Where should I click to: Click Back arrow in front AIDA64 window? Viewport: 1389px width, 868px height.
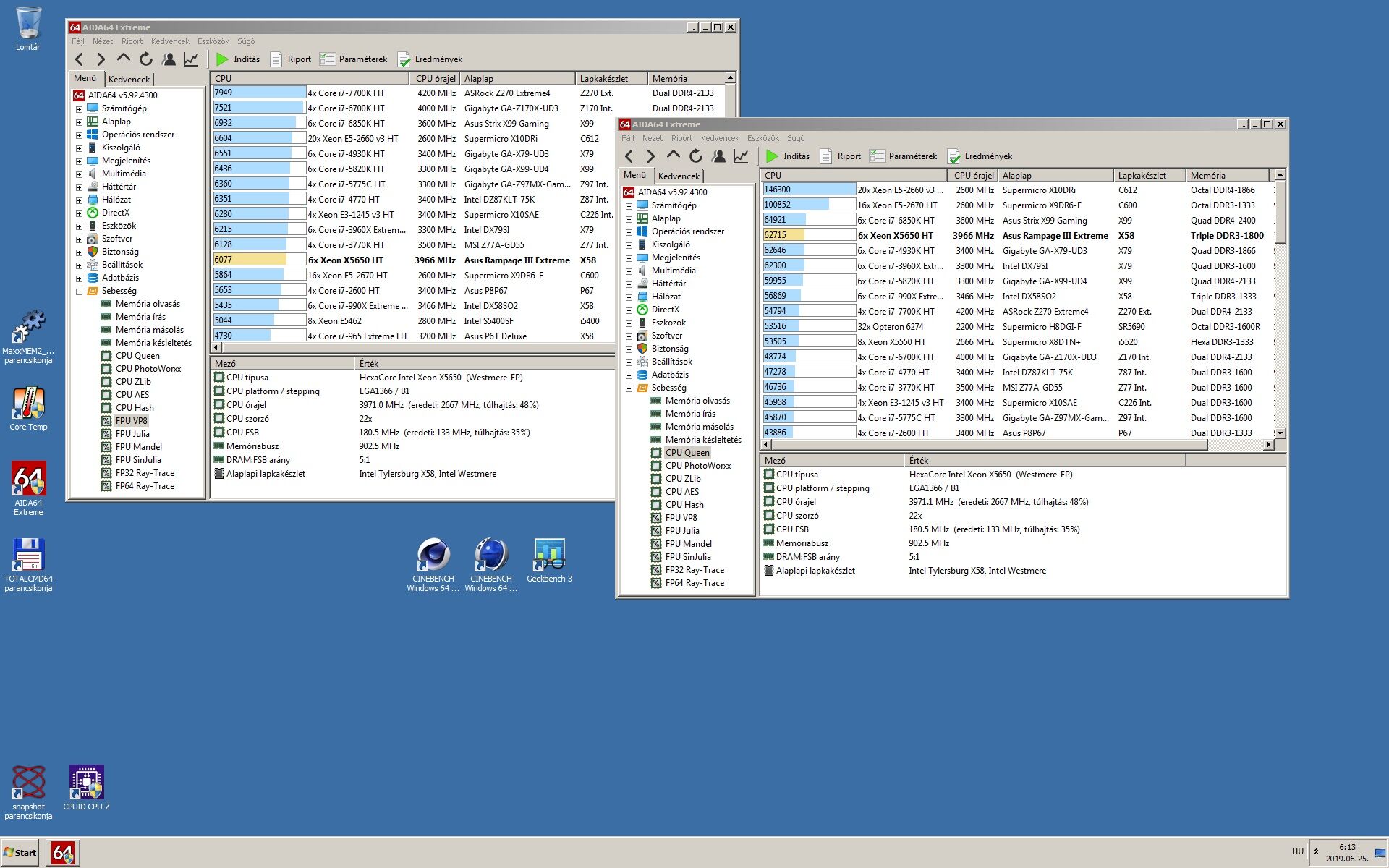(x=629, y=156)
